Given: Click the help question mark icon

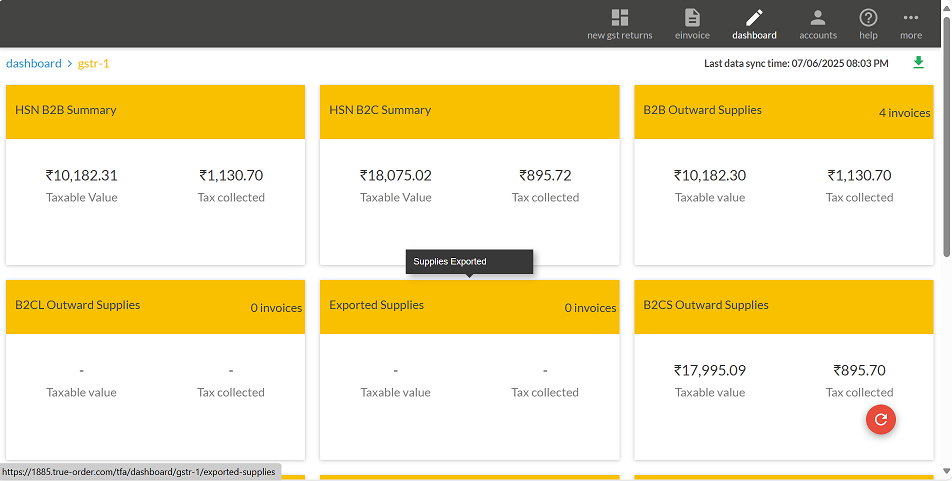Looking at the screenshot, I should tap(868, 18).
